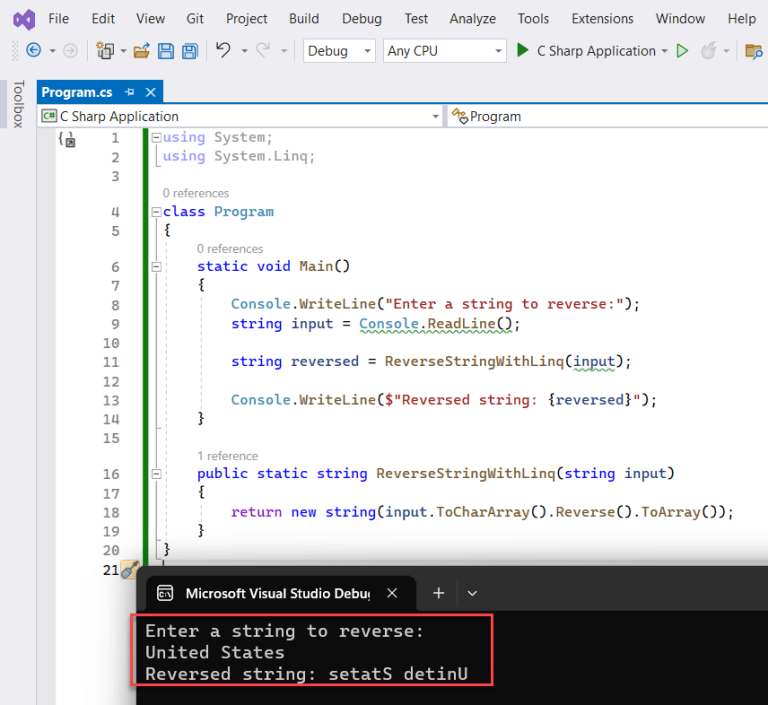This screenshot has width=768, height=705.
Task: Close the Microsoft Visual Studio Debug console tab
Action: pos(392,593)
